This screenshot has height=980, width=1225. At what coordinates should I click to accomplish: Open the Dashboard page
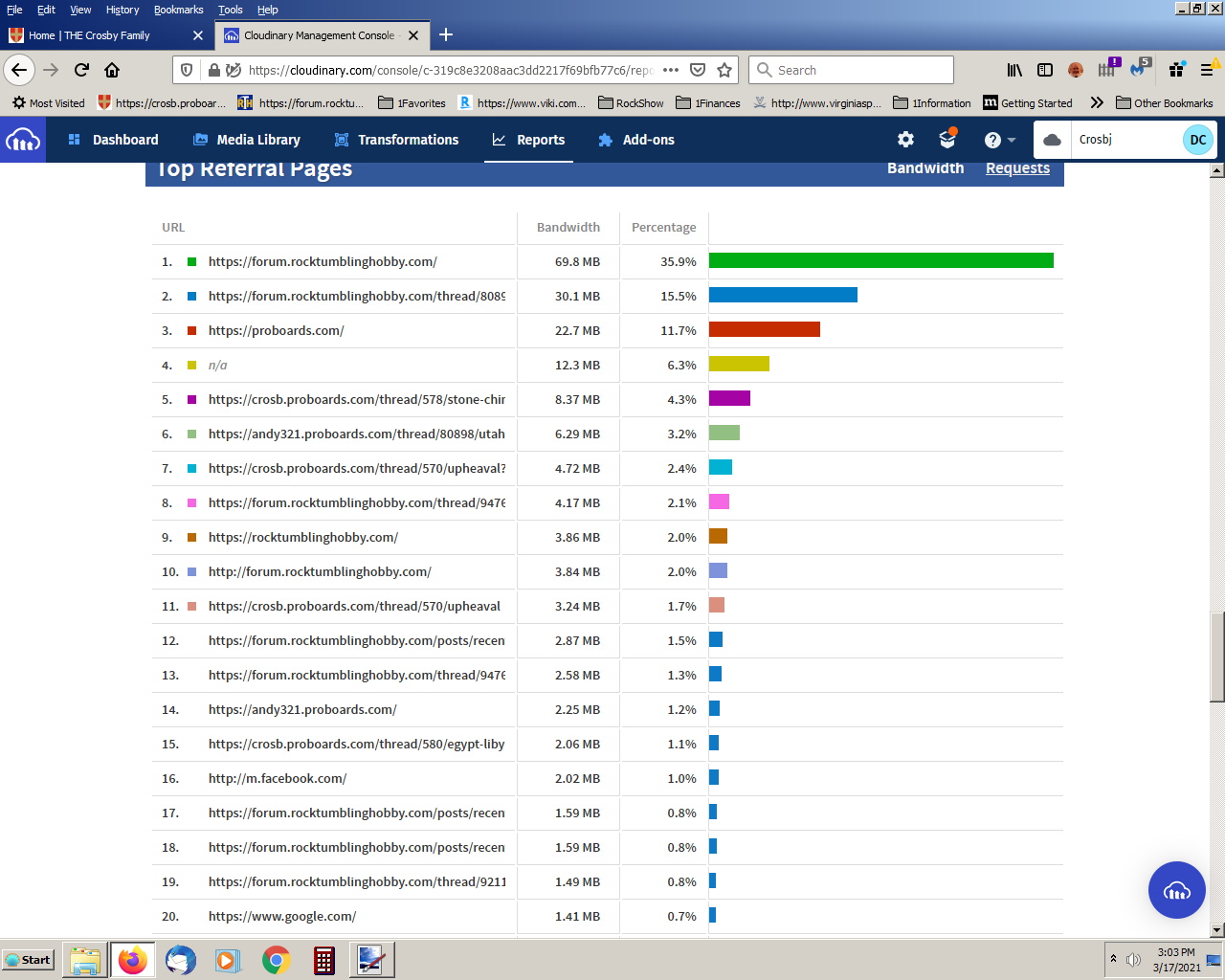point(113,140)
